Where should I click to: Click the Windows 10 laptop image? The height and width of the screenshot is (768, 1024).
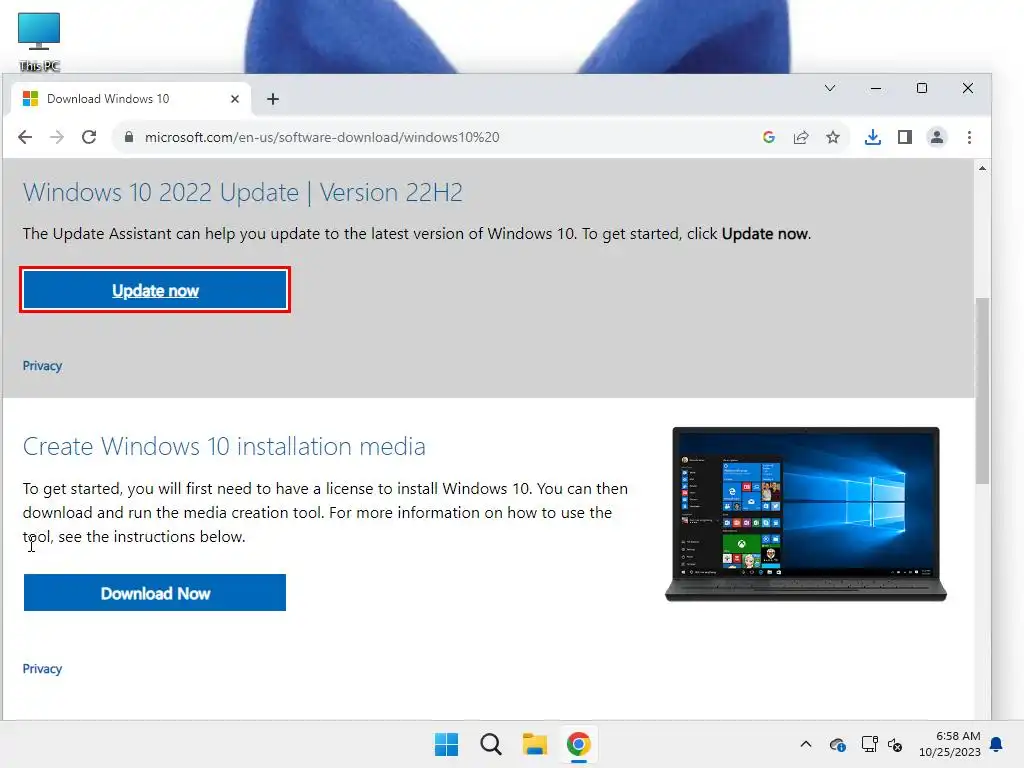[806, 514]
